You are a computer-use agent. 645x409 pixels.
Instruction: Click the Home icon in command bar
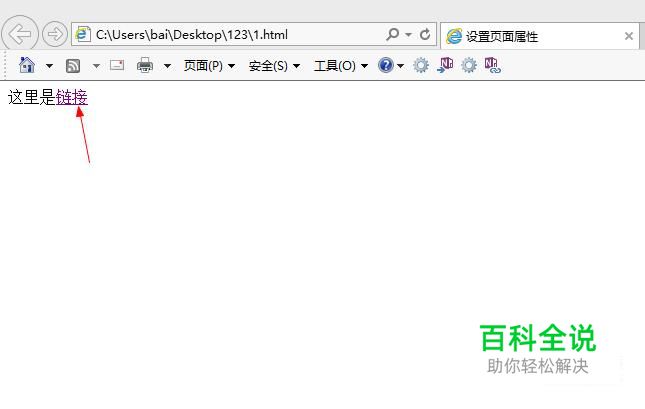(27, 65)
